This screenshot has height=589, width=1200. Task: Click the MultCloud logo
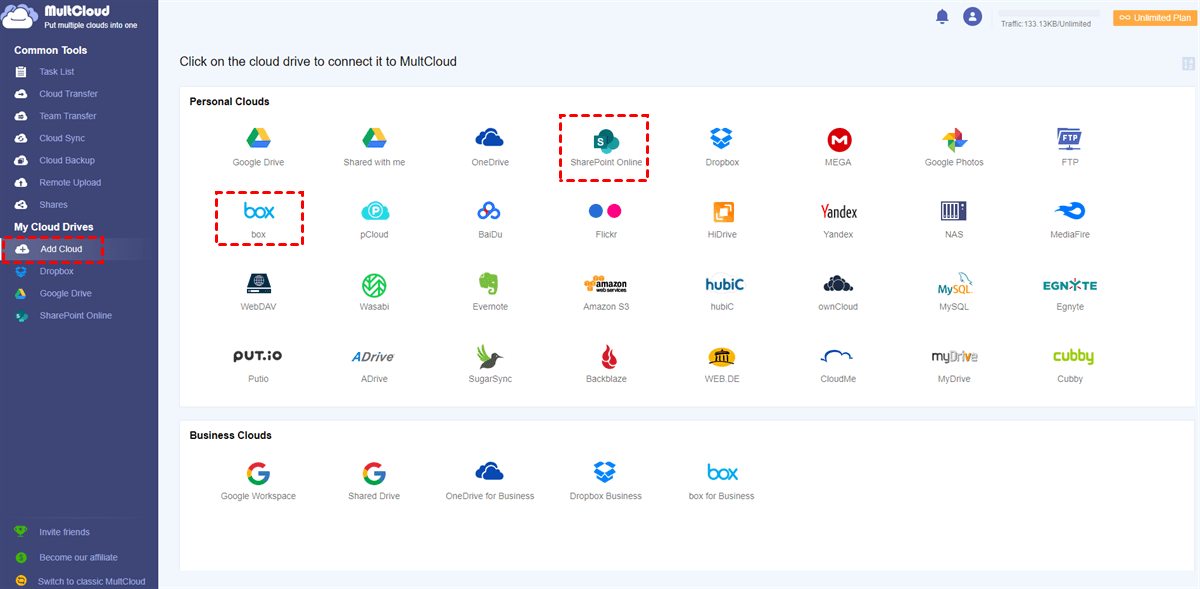tap(69, 16)
